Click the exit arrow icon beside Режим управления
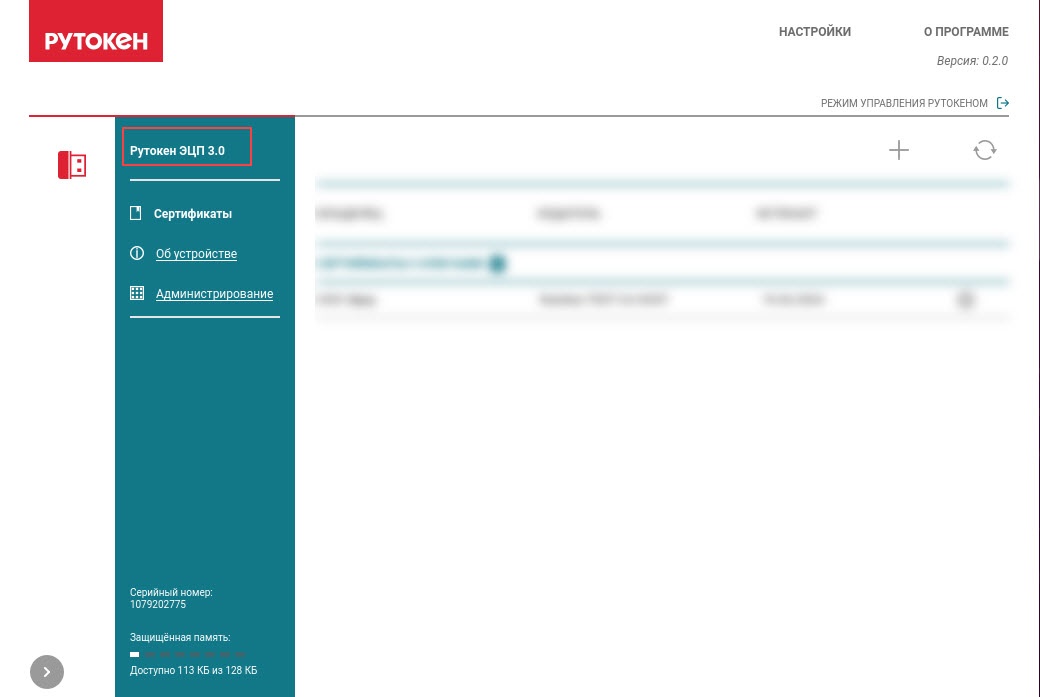The height and width of the screenshot is (697, 1040). click(x=1003, y=103)
